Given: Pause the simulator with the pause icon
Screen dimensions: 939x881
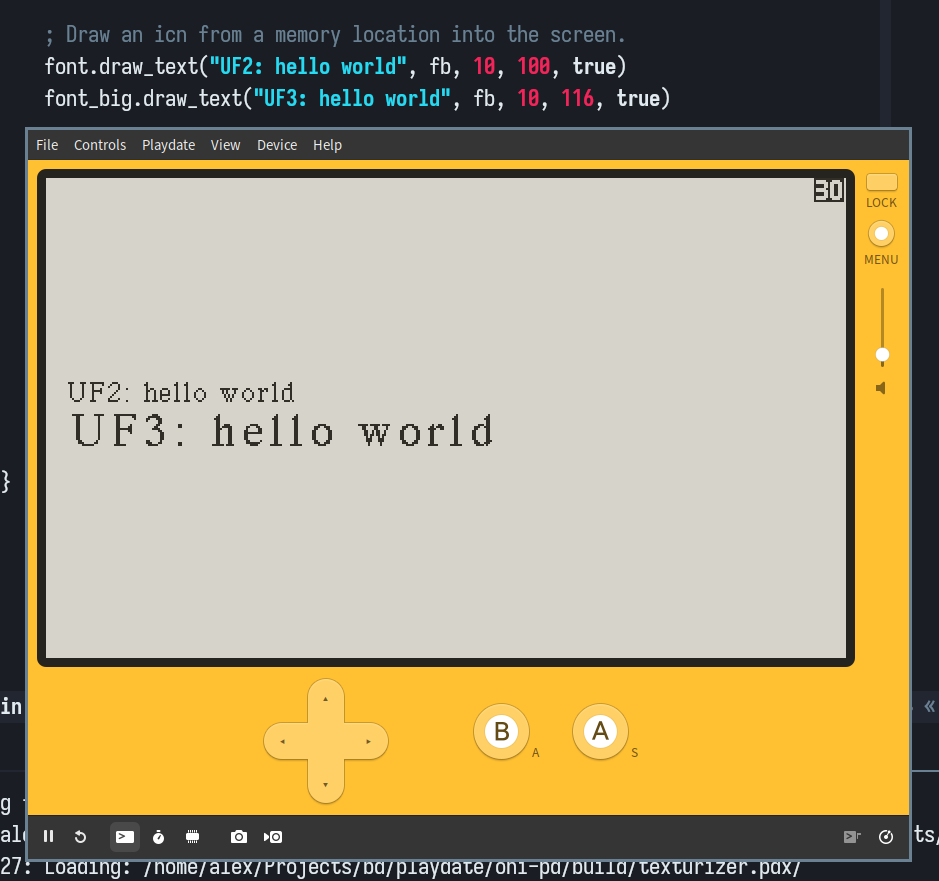Looking at the screenshot, I should [x=48, y=836].
